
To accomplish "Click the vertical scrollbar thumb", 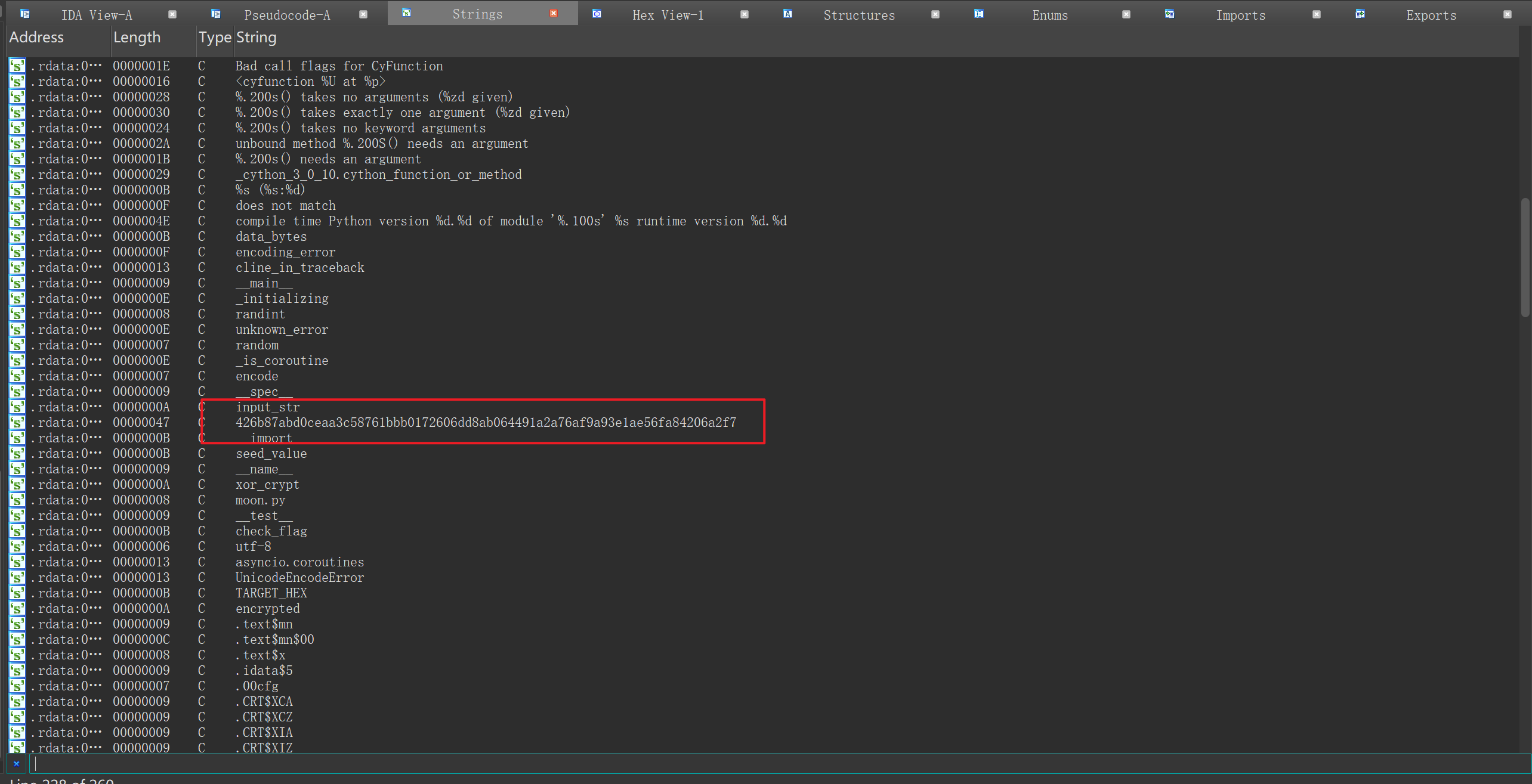I will point(1525,256).
